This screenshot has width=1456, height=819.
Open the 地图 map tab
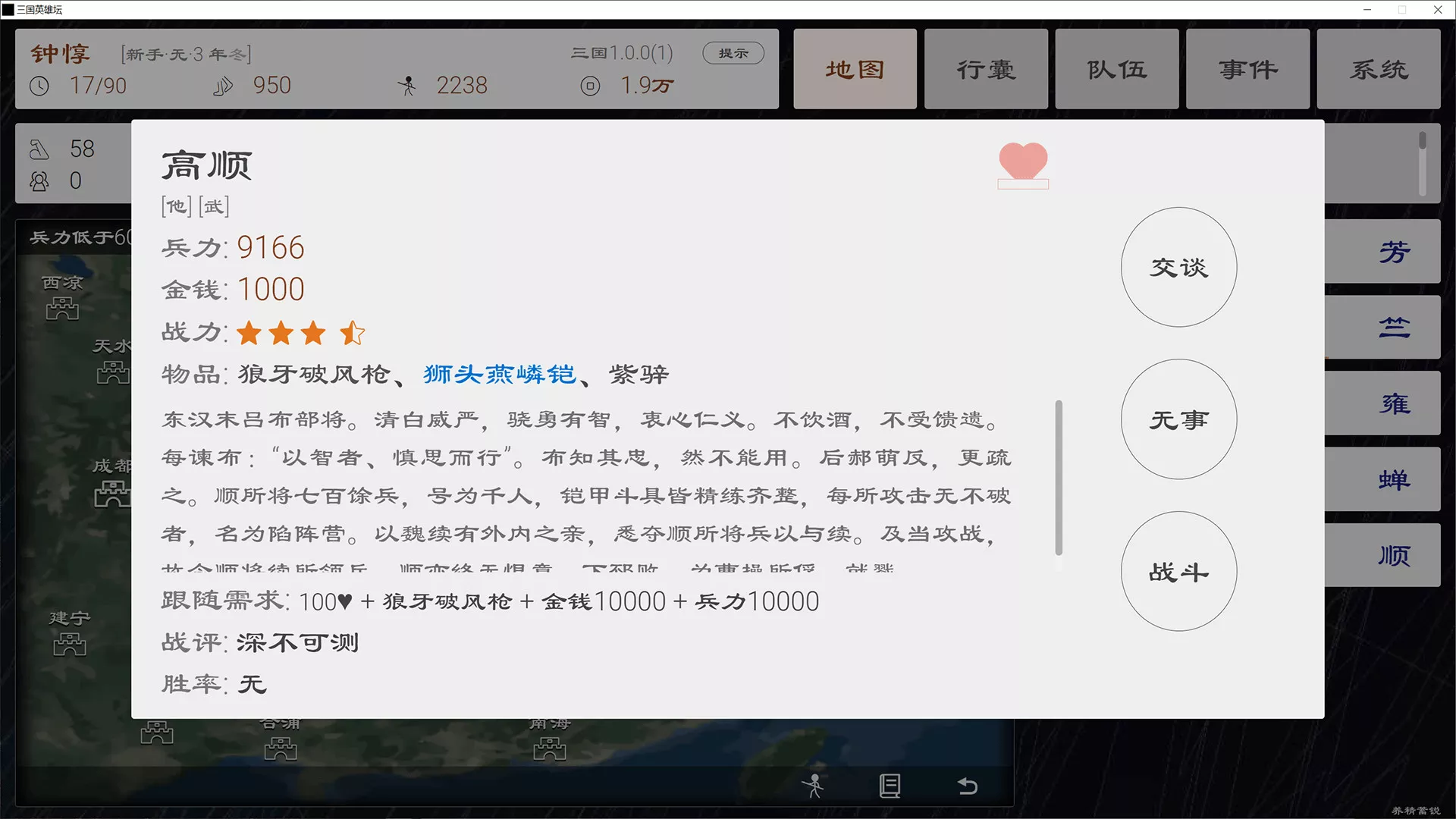pyautogui.click(x=855, y=69)
